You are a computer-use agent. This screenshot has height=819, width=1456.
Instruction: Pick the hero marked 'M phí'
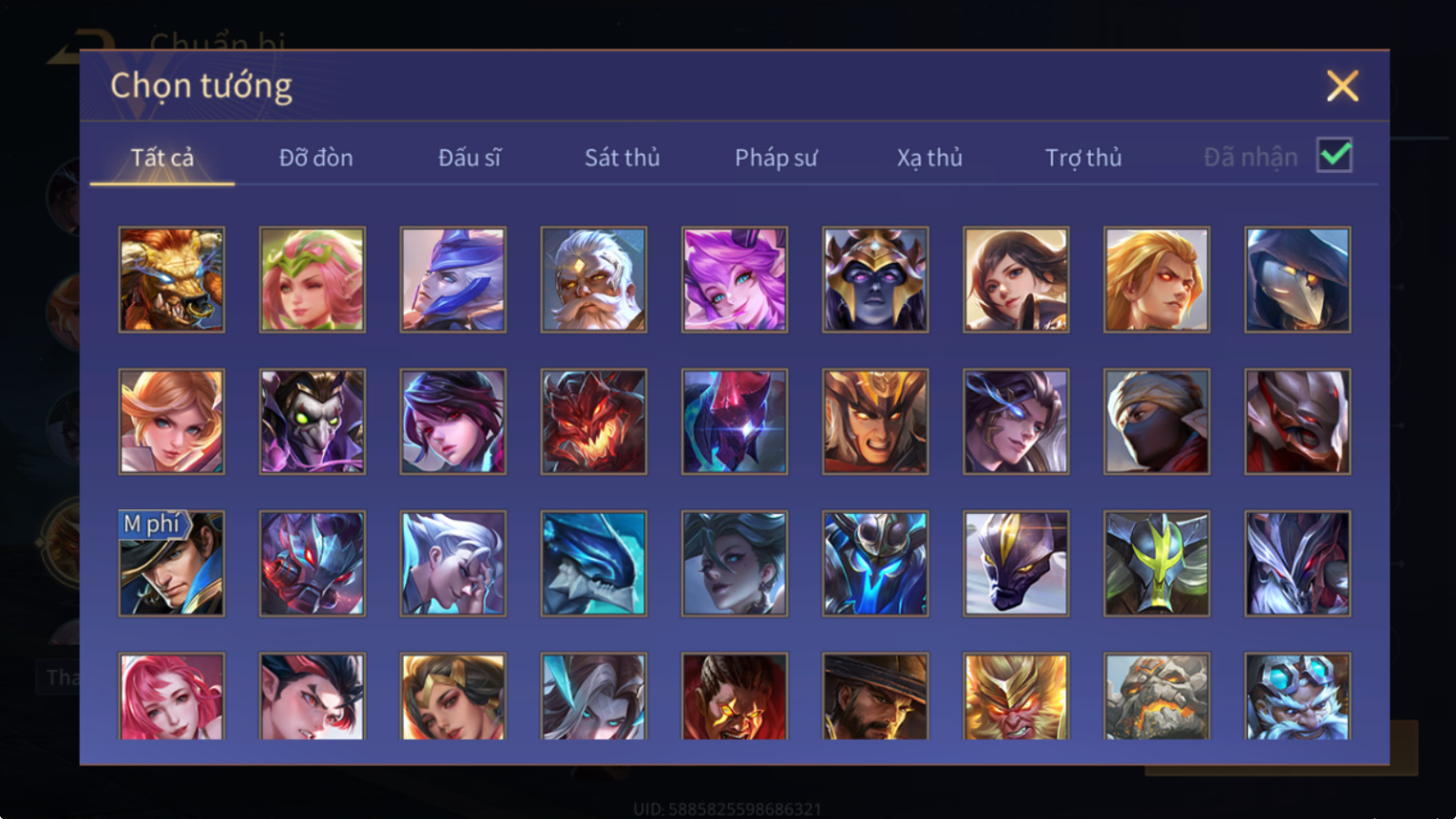(171, 563)
